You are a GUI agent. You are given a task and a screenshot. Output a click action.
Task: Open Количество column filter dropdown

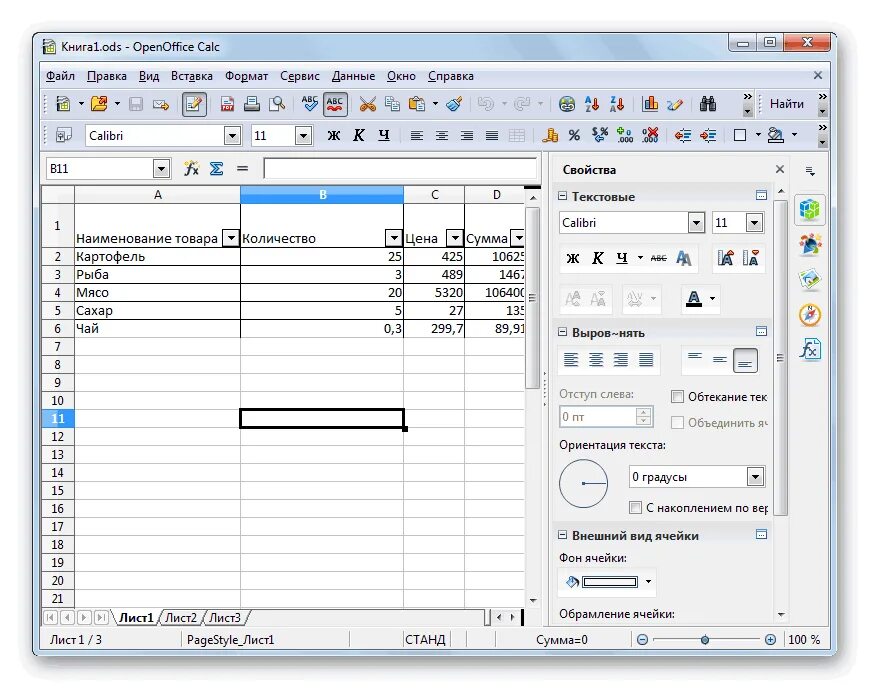point(394,239)
